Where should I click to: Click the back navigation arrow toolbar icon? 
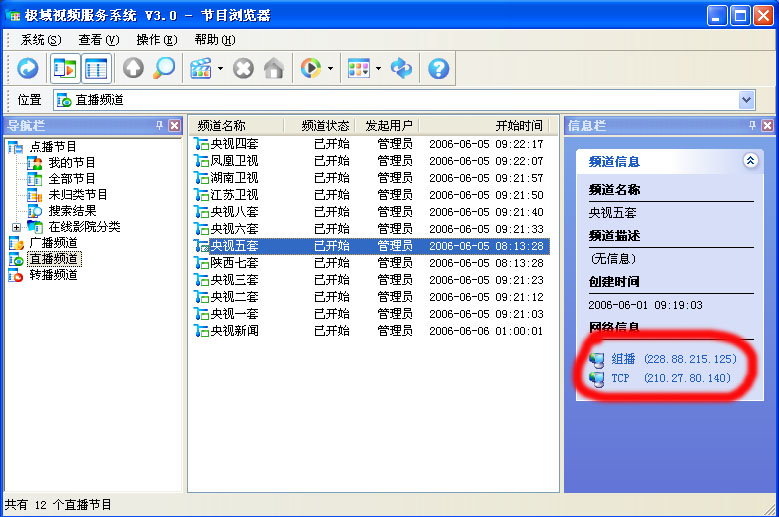(x=27, y=68)
